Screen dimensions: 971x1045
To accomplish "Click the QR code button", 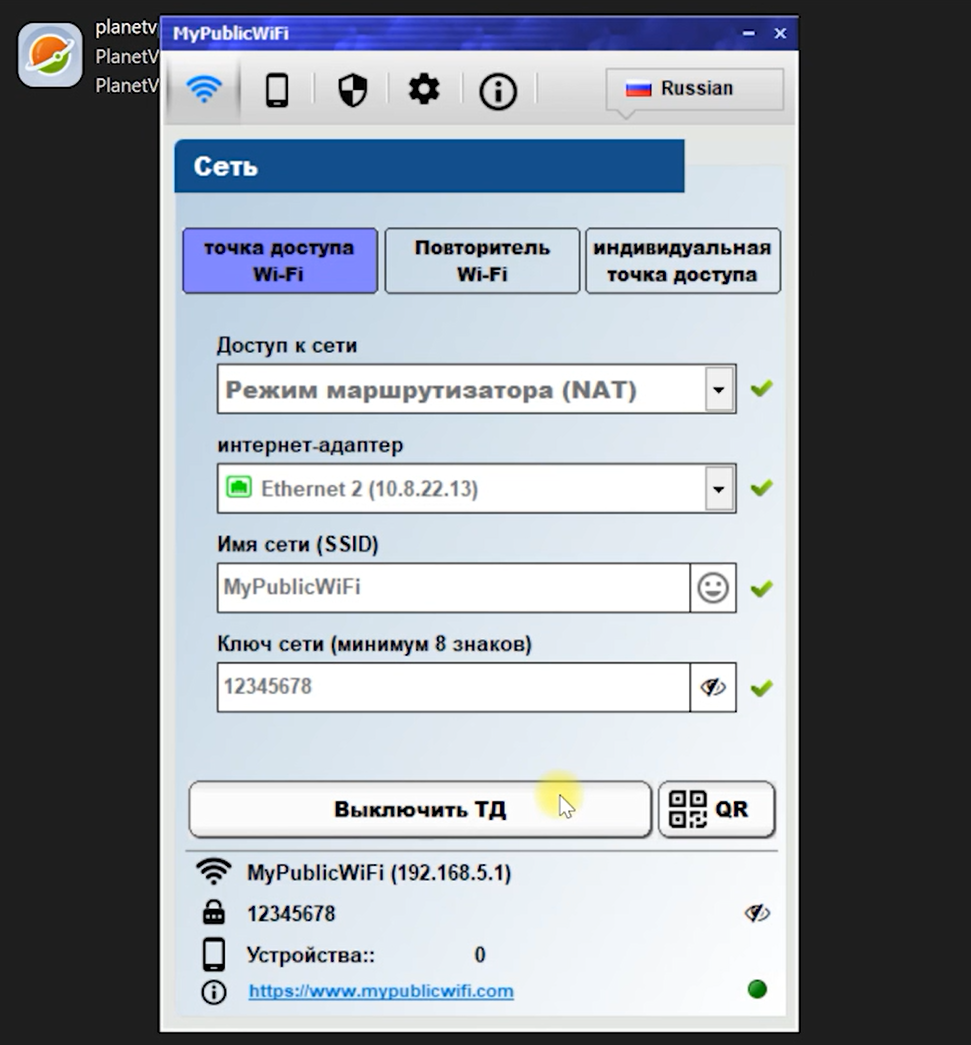I will tap(716, 809).
